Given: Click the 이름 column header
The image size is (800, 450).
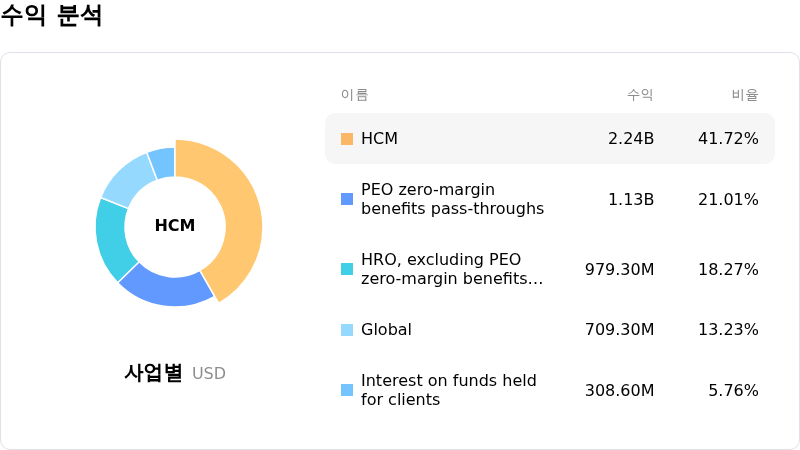Looking at the screenshot, I should (x=354, y=95).
